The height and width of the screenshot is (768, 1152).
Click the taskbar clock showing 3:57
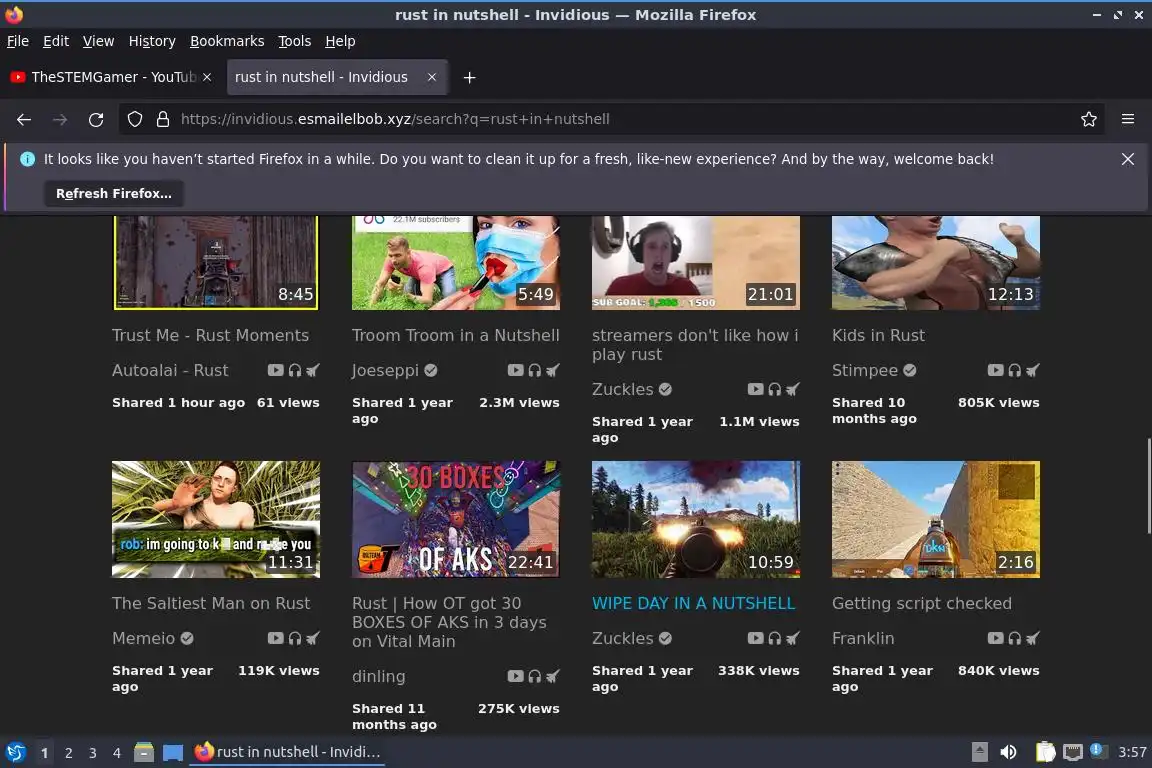pos(1131,752)
